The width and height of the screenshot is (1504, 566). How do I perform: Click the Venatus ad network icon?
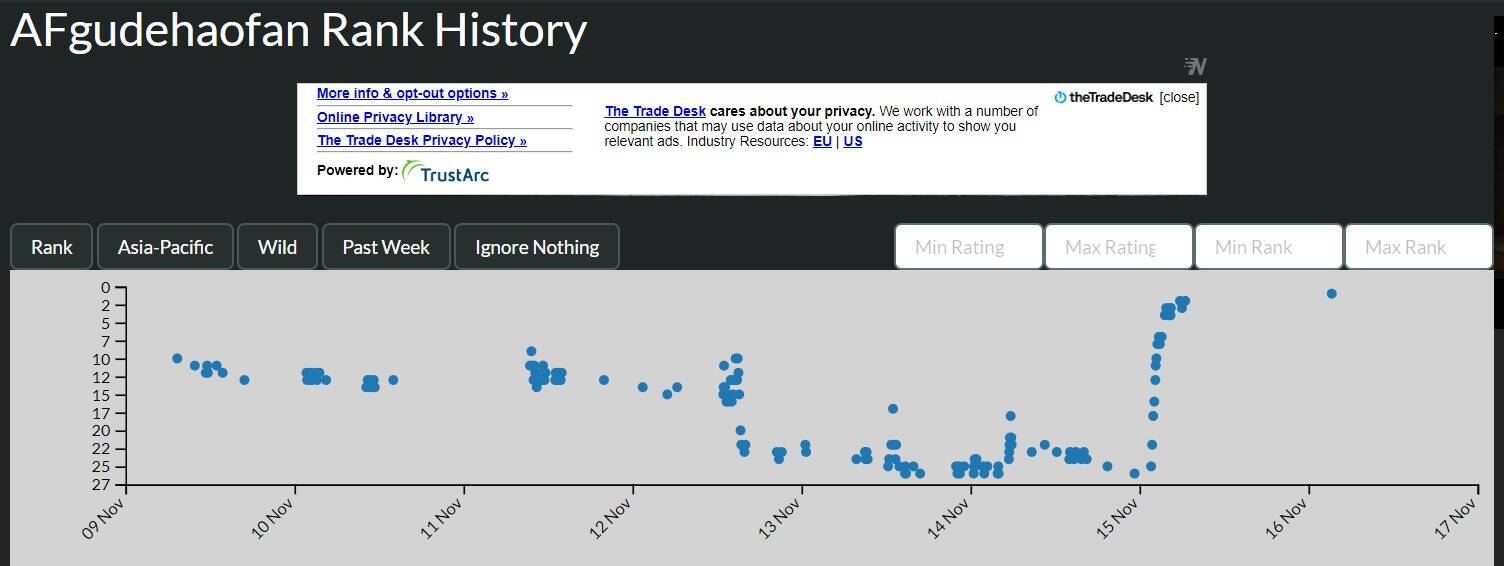(1195, 66)
